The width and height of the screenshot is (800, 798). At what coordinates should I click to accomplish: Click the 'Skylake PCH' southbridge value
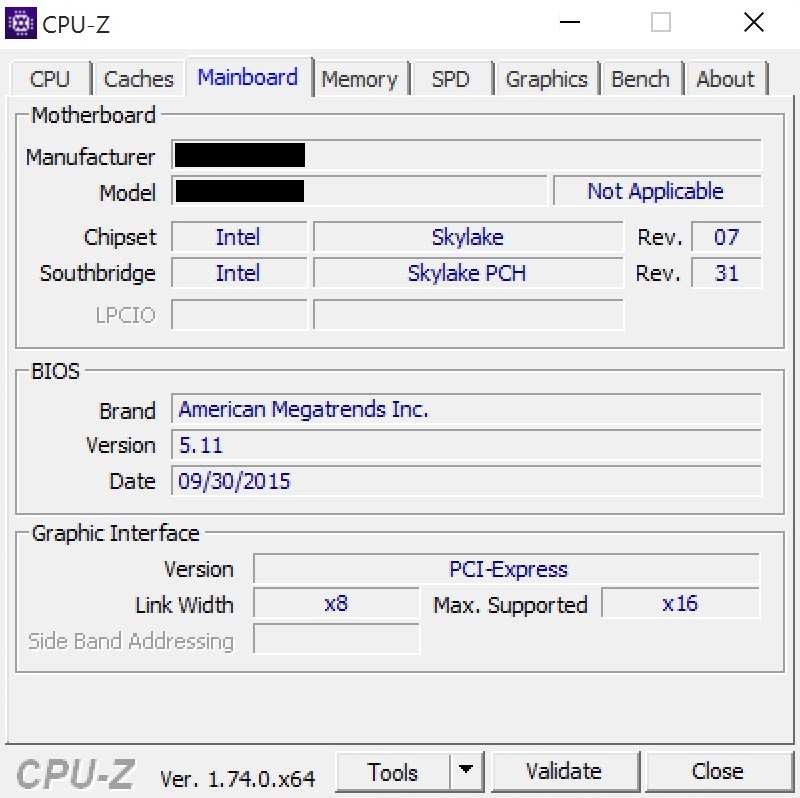pyautogui.click(x=468, y=273)
